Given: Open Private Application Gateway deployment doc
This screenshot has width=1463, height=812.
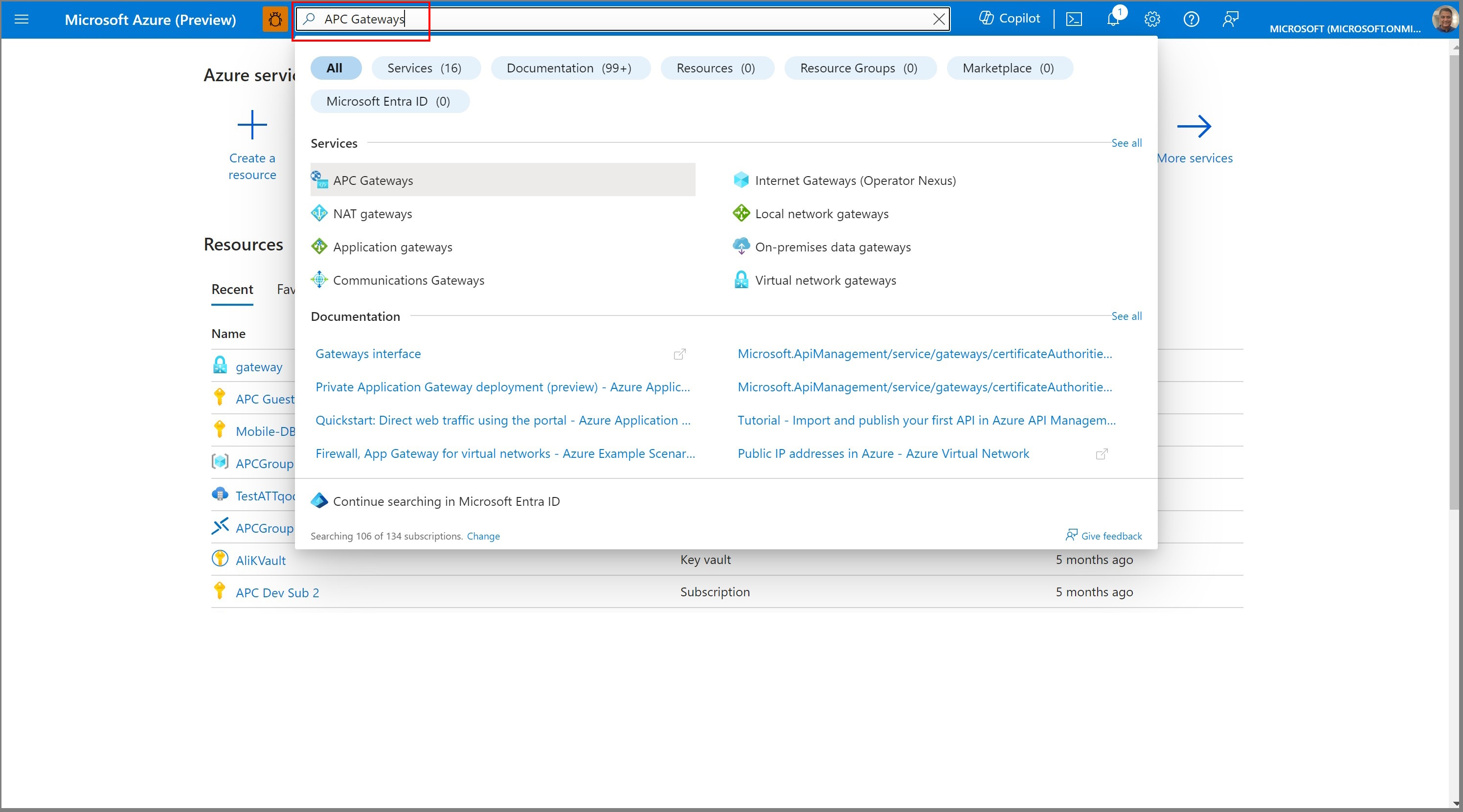Looking at the screenshot, I should pyautogui.click(x=503, y=387).
